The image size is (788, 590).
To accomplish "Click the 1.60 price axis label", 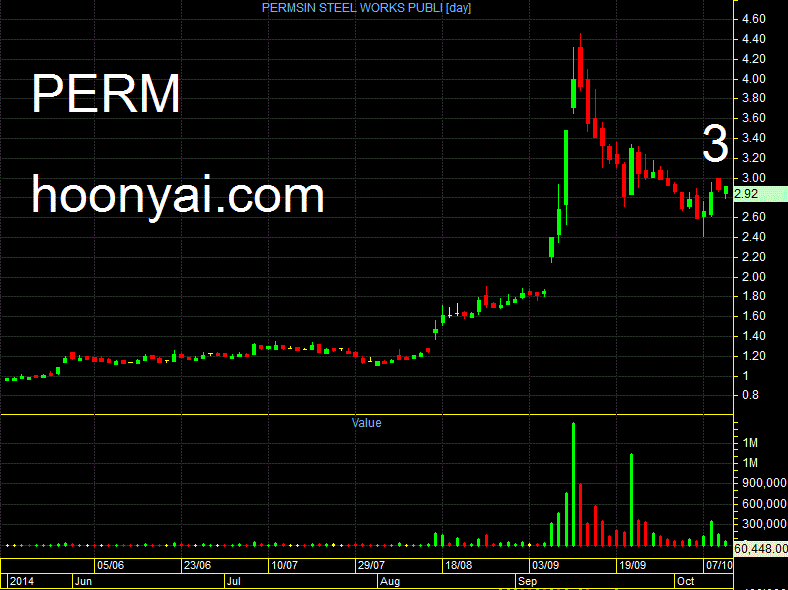I will pos(753,316).
